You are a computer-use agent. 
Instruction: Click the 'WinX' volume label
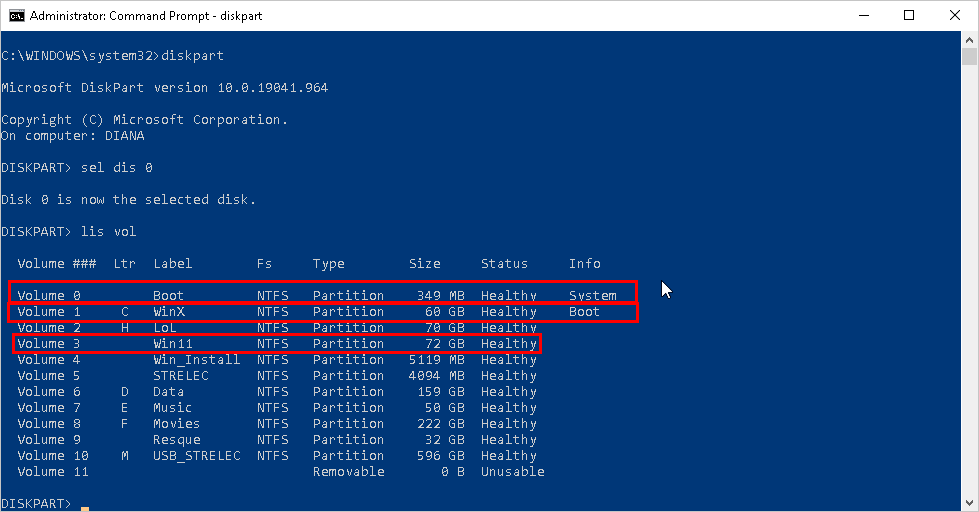click(x=169, y=312)
